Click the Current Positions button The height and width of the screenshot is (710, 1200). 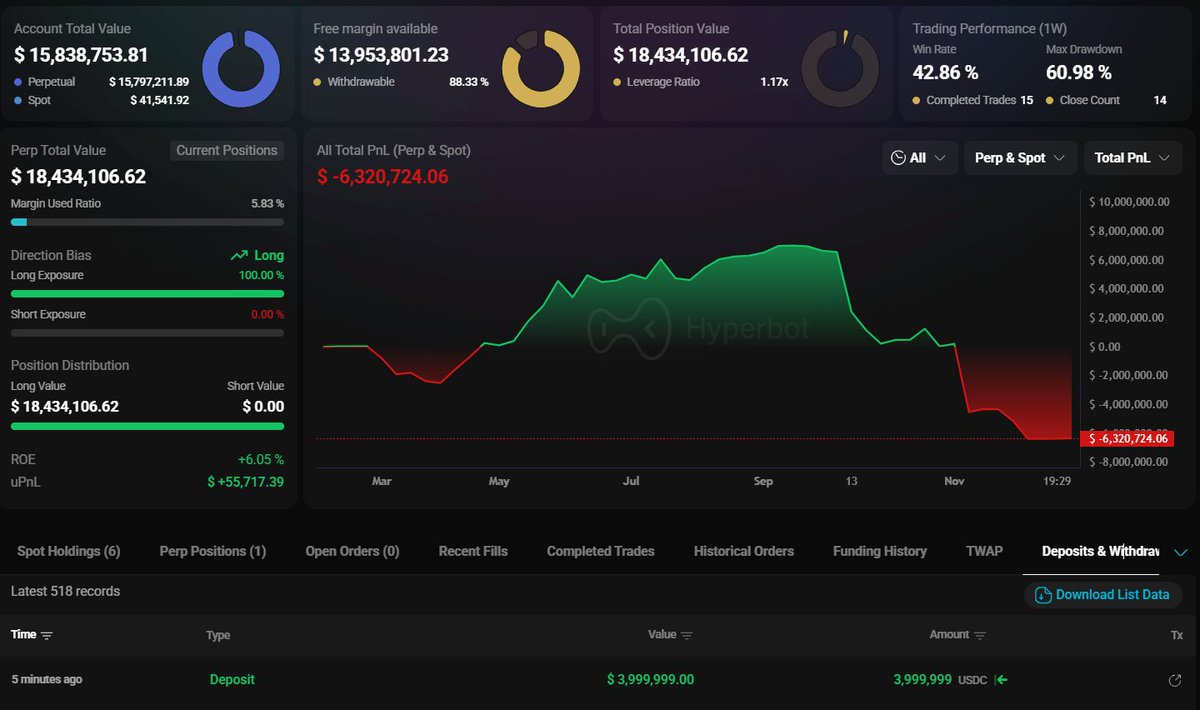tap(227, 150)
